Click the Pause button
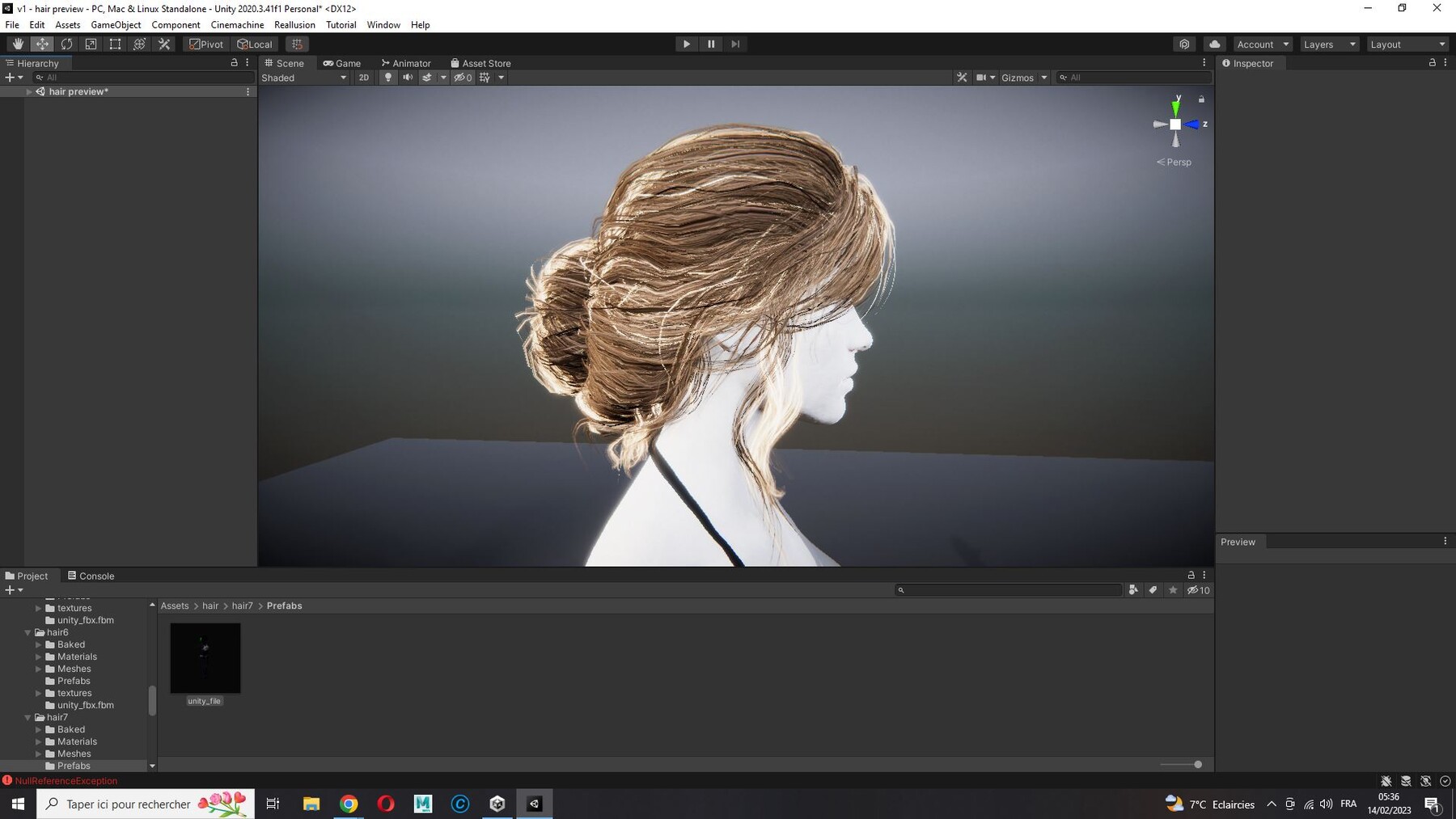The width and height of the screenshot is (1456, 819). point(711,44)
